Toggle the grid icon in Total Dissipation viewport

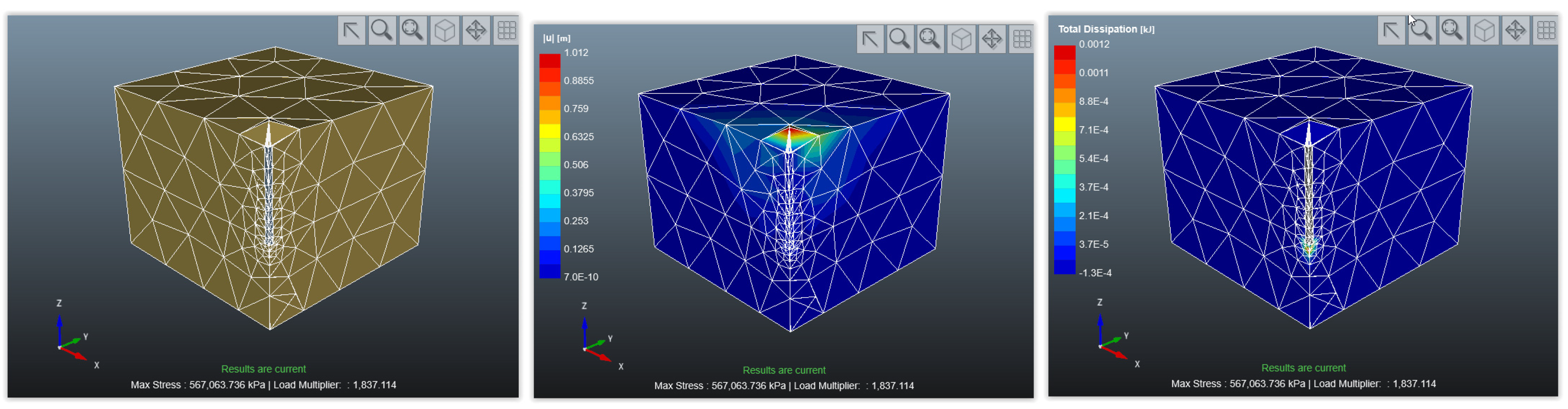[1546, 31]
